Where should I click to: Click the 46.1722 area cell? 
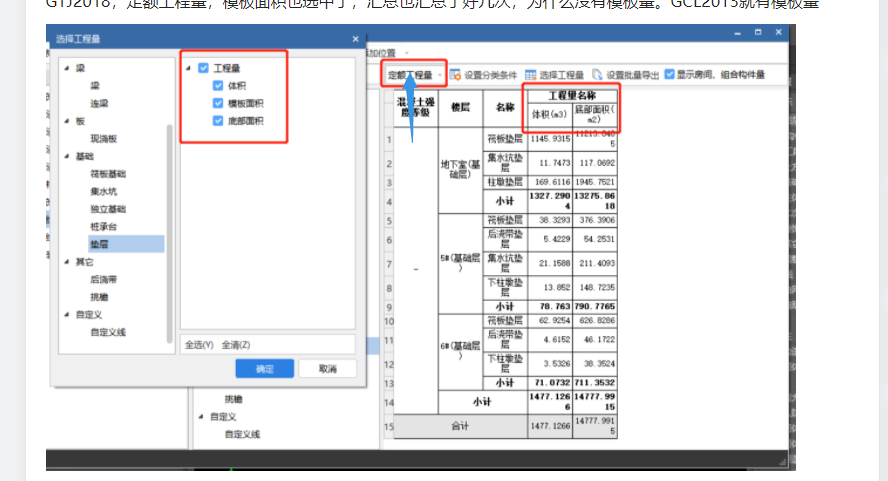point(594,339)
